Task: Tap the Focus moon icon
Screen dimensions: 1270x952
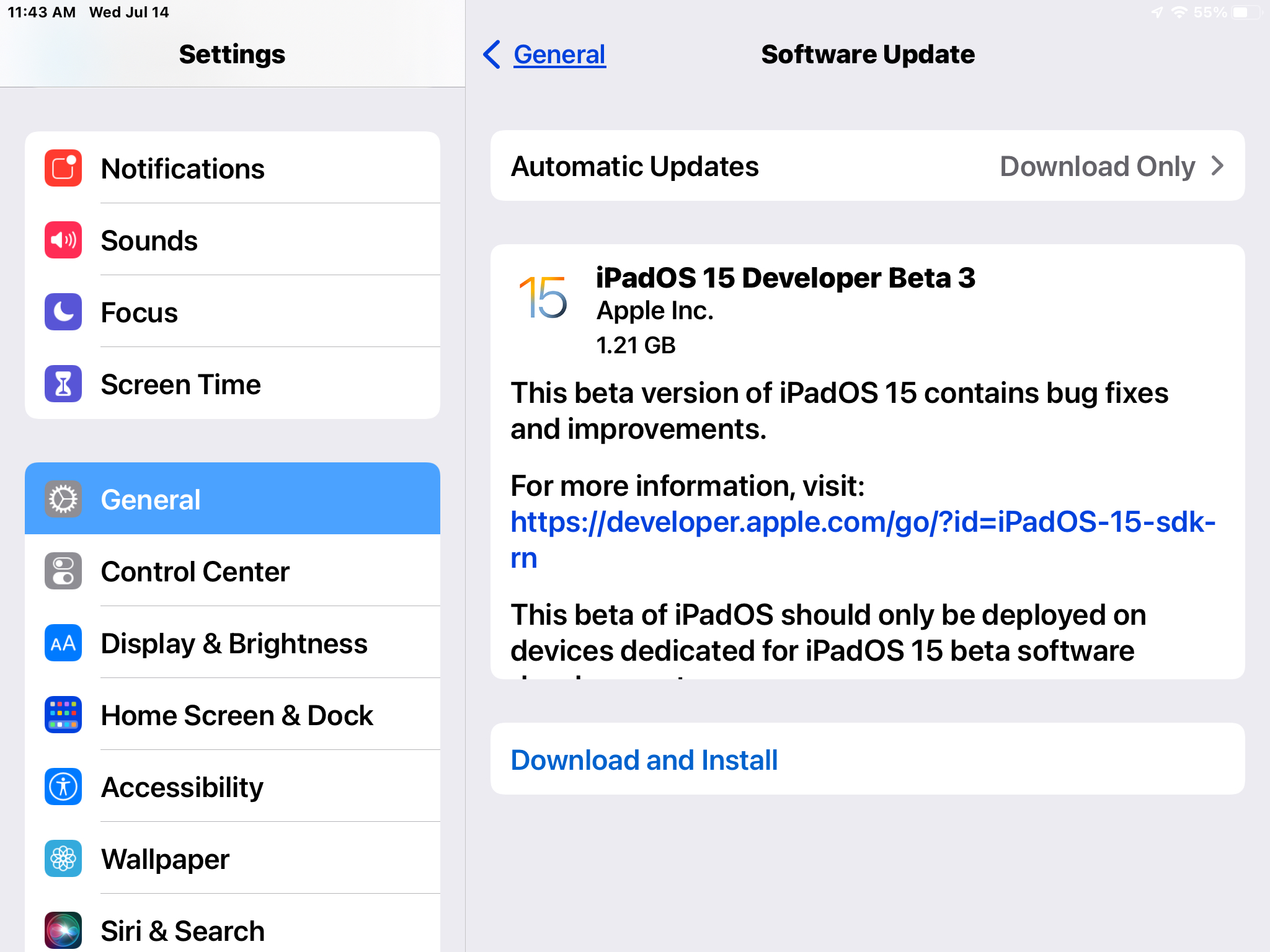Action: pos(63,312)
